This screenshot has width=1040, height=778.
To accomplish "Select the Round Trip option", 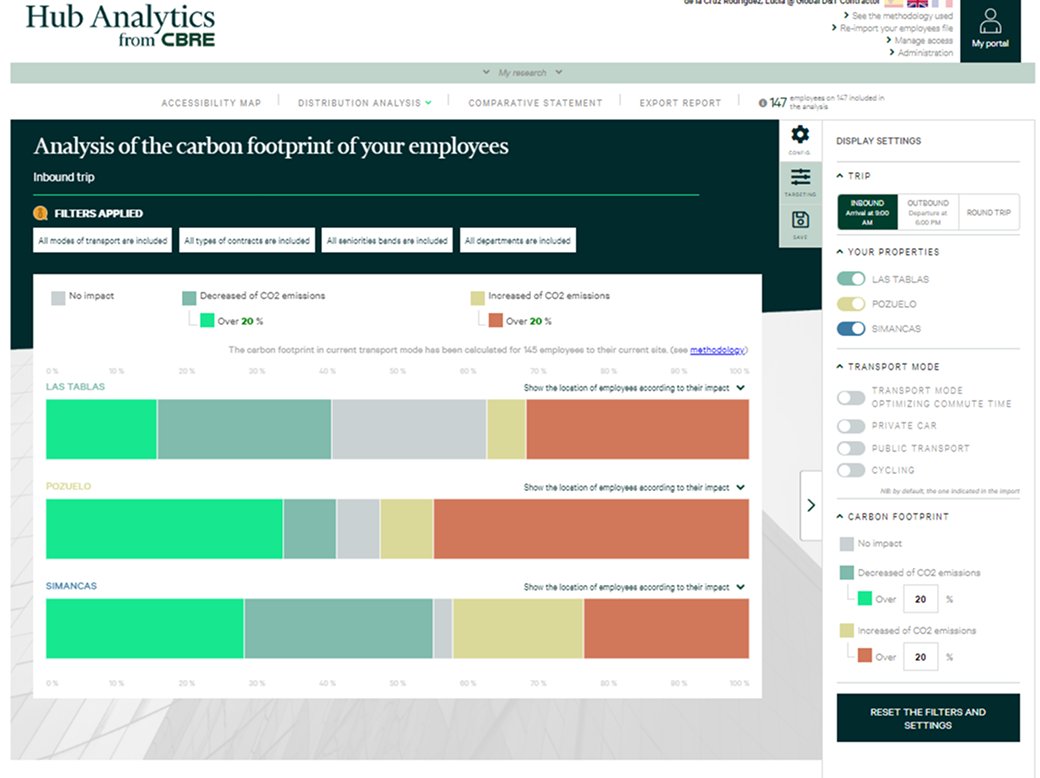I will [x=988, y=212].
